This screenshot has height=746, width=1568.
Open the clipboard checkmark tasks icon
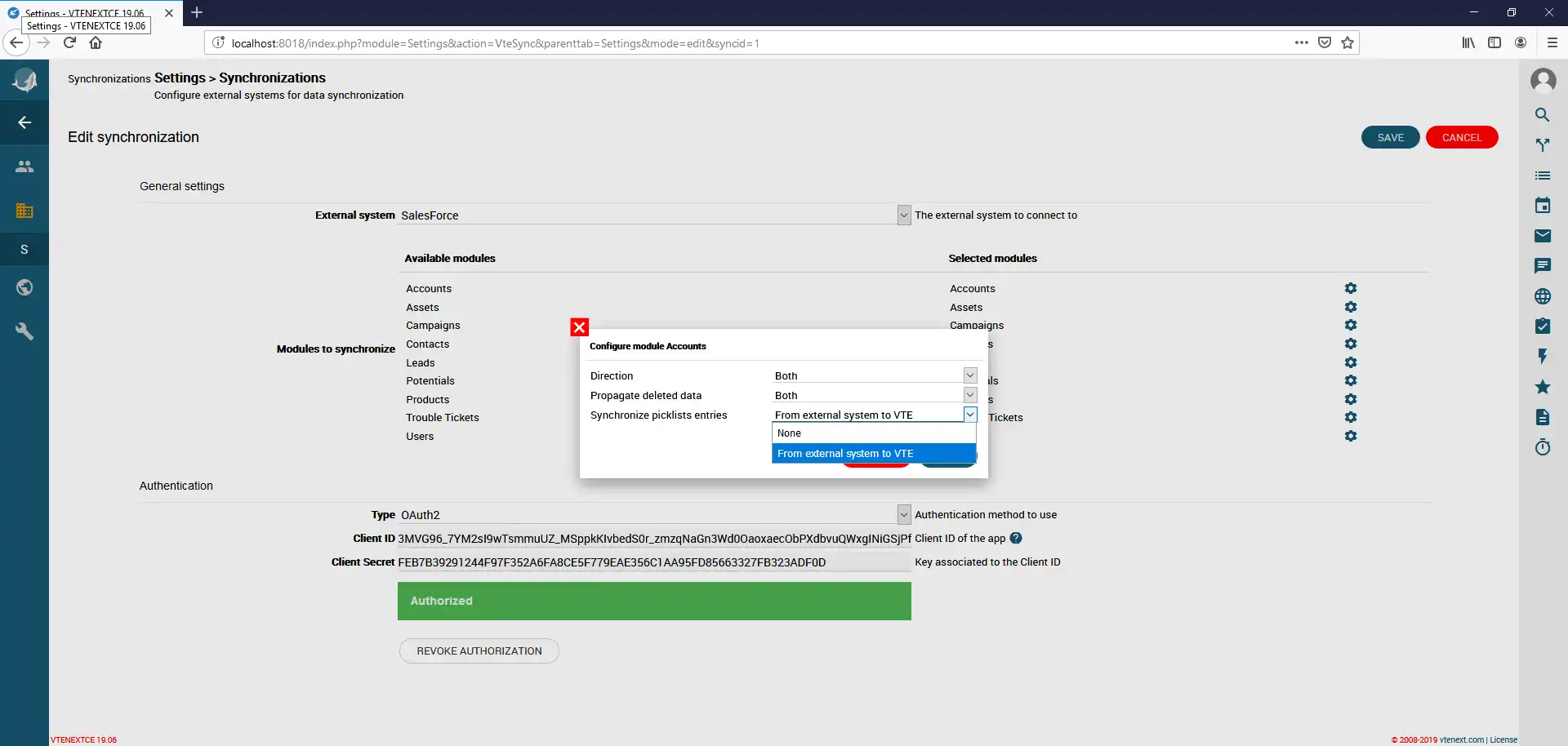coord(1543,326)
